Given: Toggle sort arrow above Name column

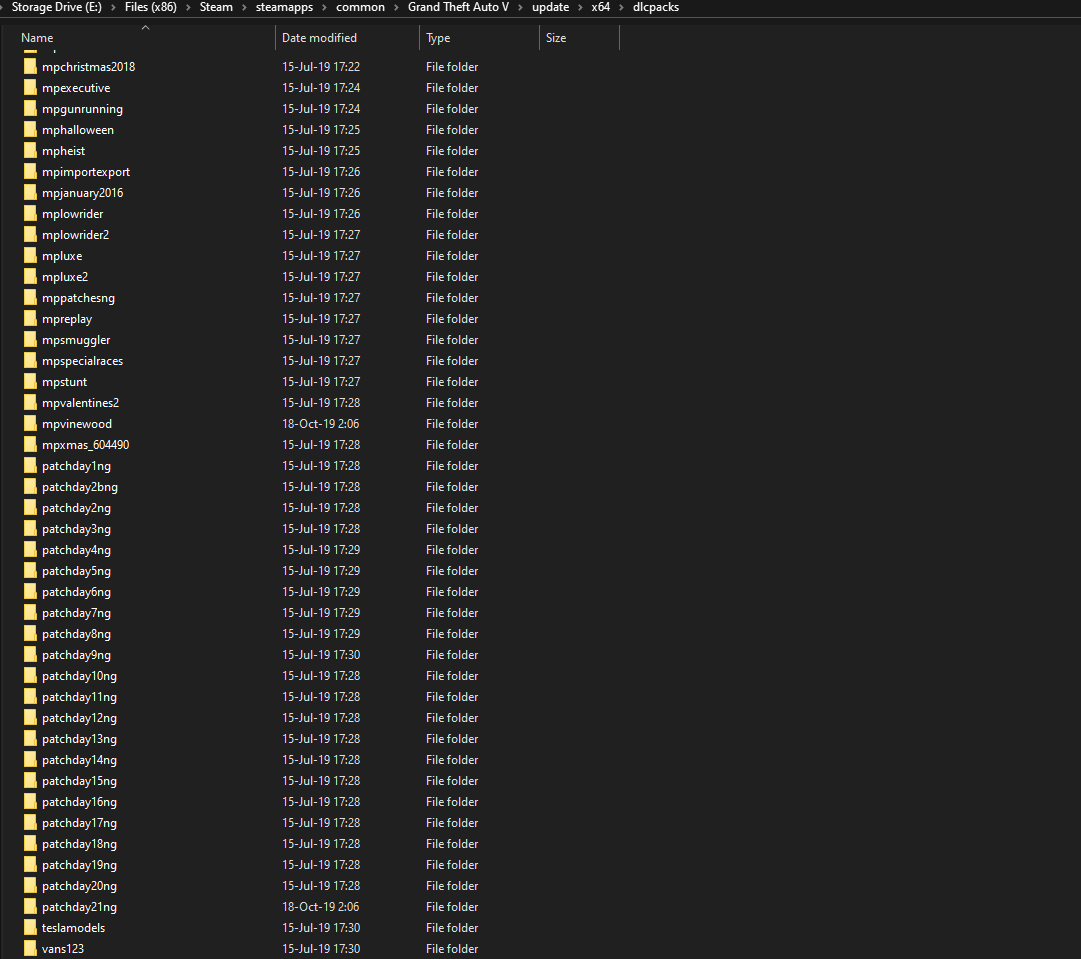Looking at the screenshot, I should pos(145,28).
